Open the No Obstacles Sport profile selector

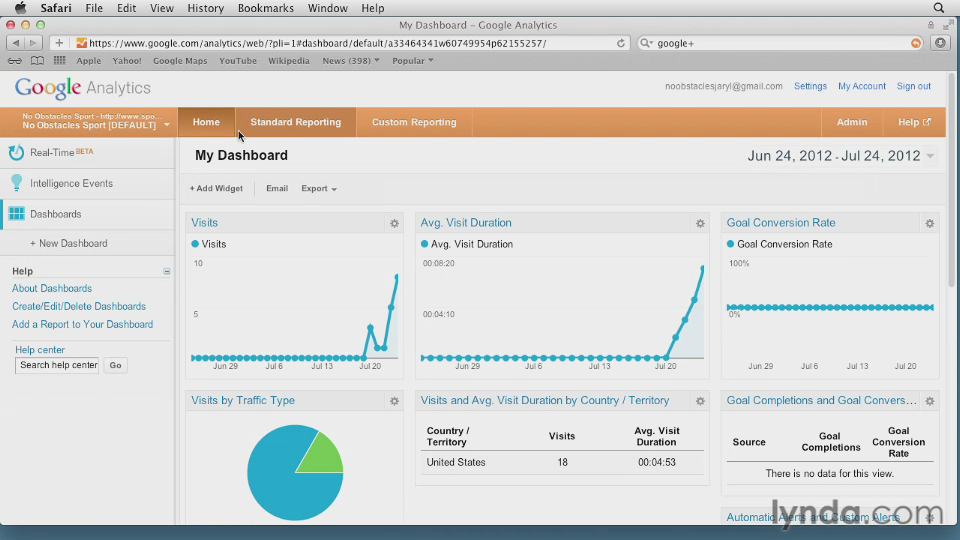[95, 122]
